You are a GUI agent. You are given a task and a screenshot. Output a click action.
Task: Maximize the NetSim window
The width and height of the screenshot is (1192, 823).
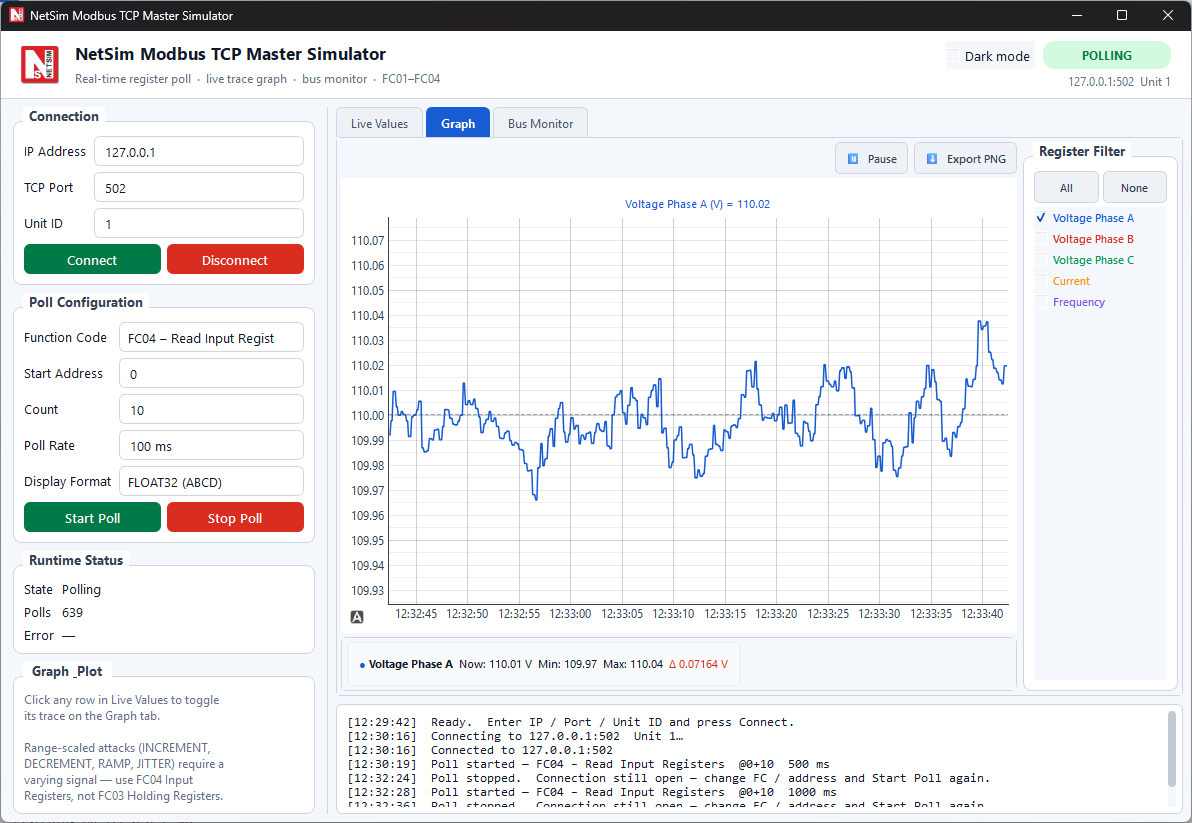(x=1121, y=15)
